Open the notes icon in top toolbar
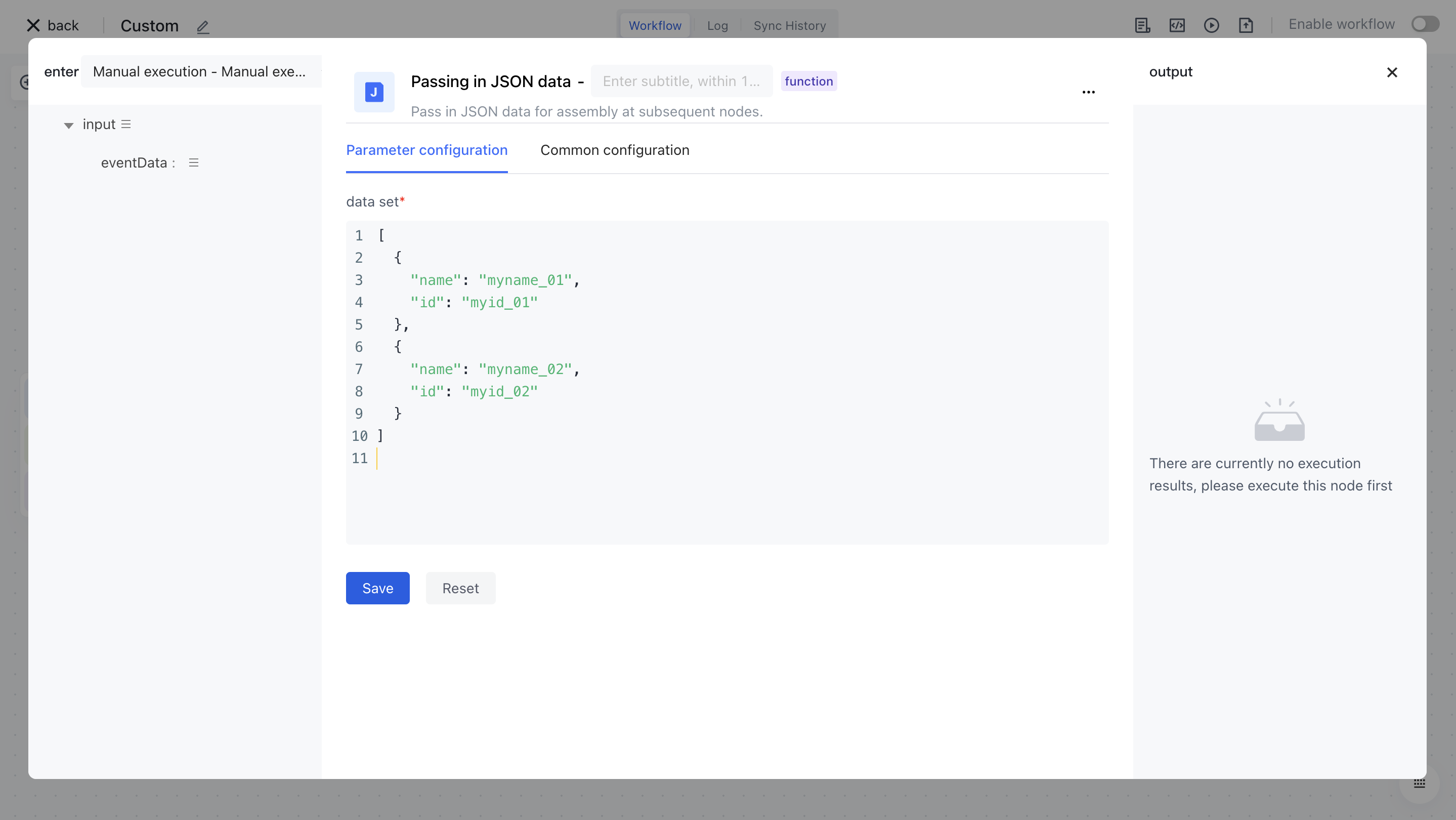1456x820 pixels. [1142, 25]
